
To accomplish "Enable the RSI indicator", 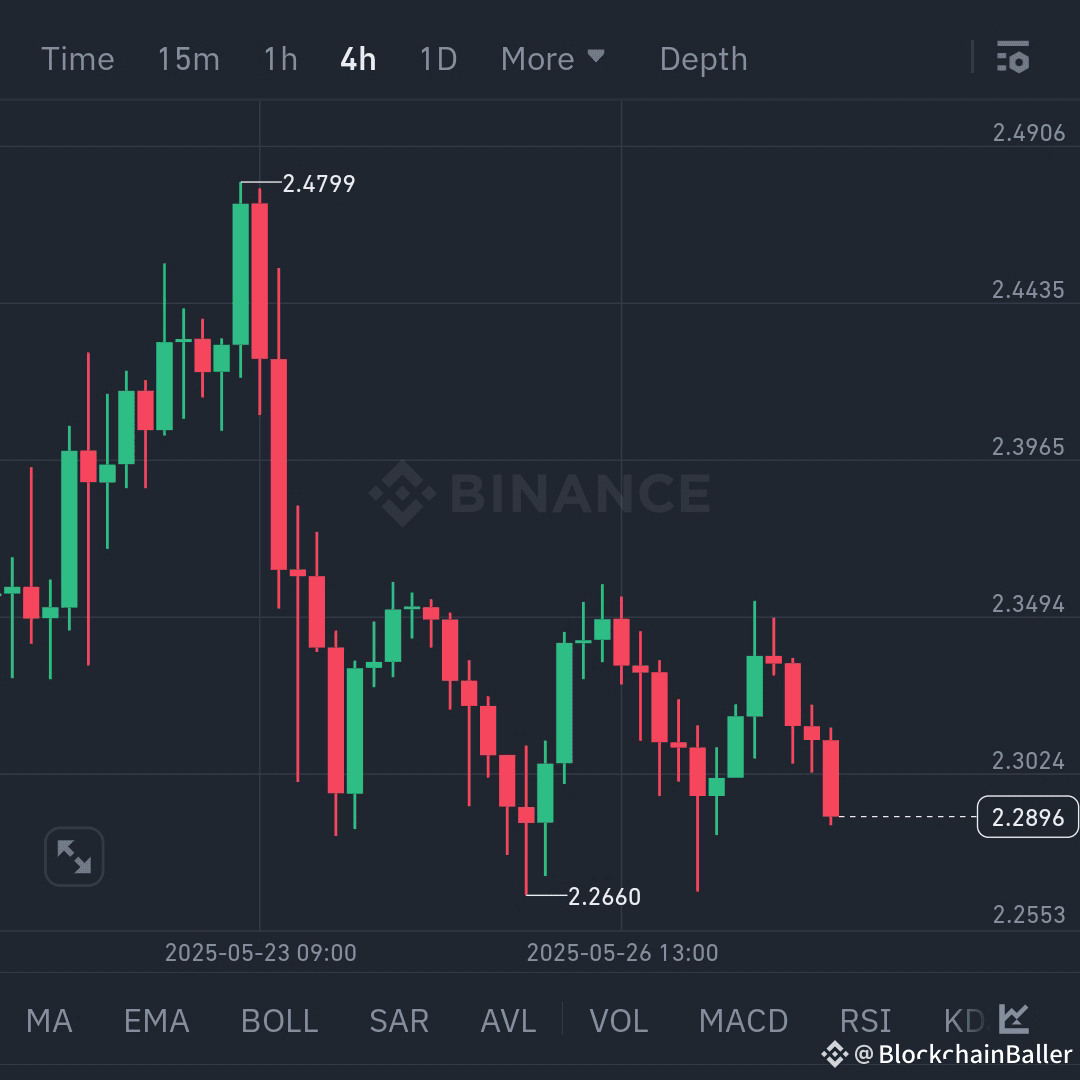I will pos(865,1020).
